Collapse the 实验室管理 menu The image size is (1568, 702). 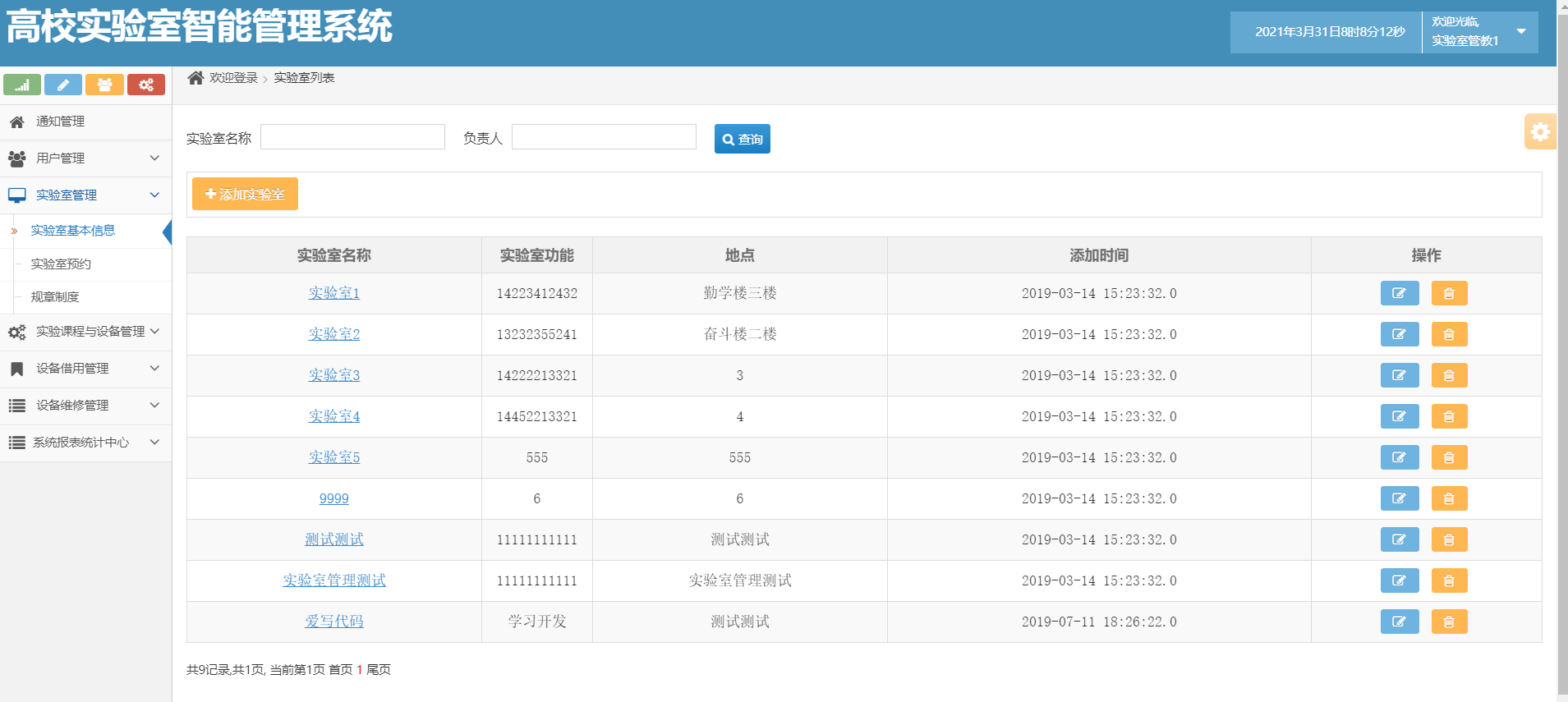[85, 195]
